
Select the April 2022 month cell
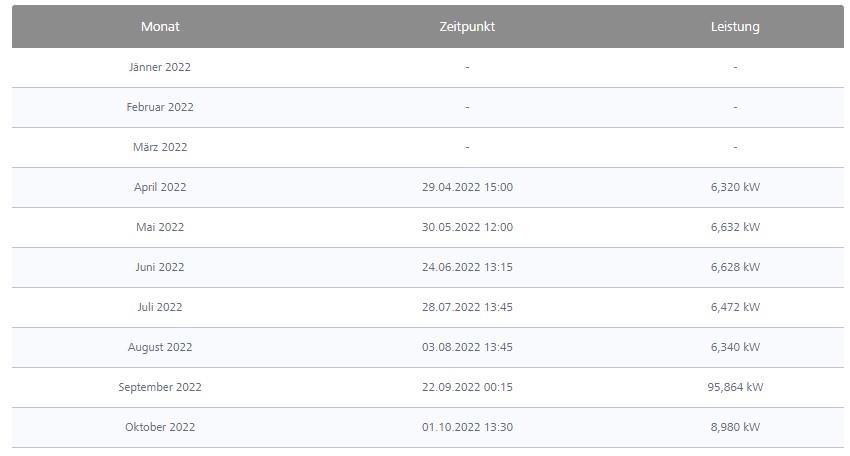[x=160, y=187]
